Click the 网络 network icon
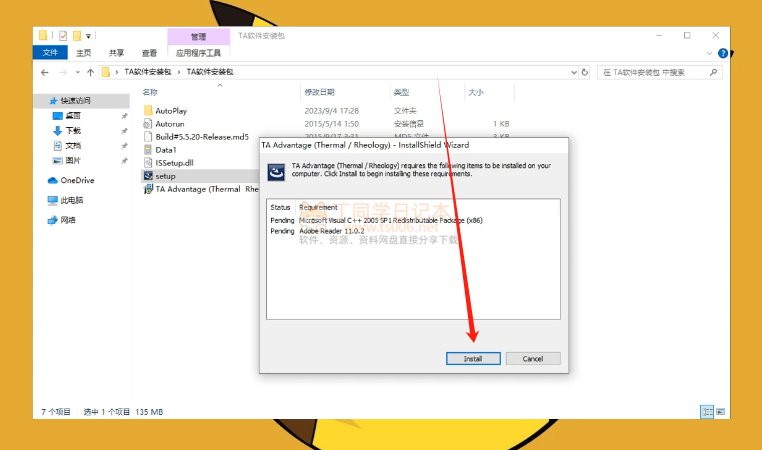 click(52, 220)
